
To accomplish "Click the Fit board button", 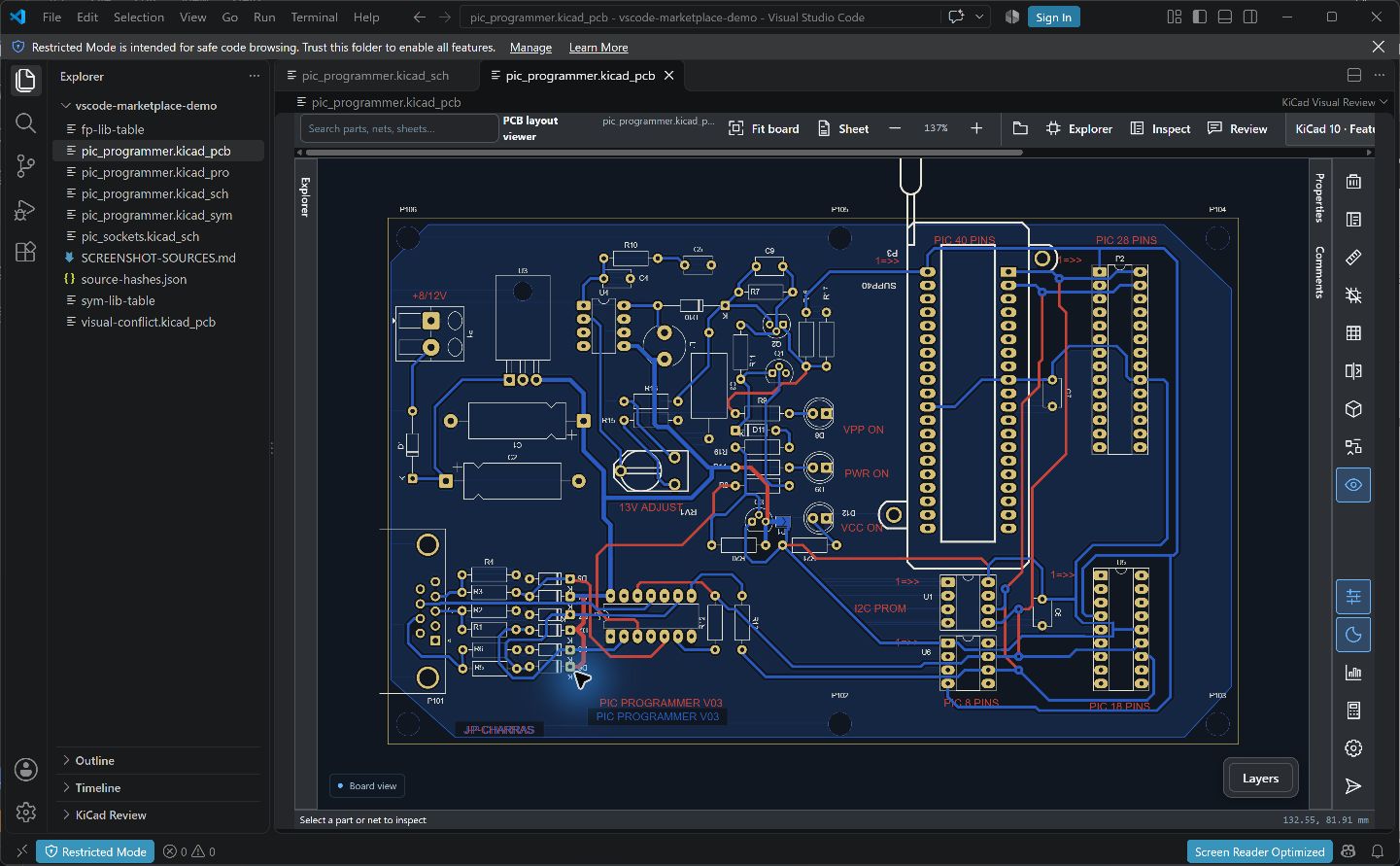I will coord(764,128).
